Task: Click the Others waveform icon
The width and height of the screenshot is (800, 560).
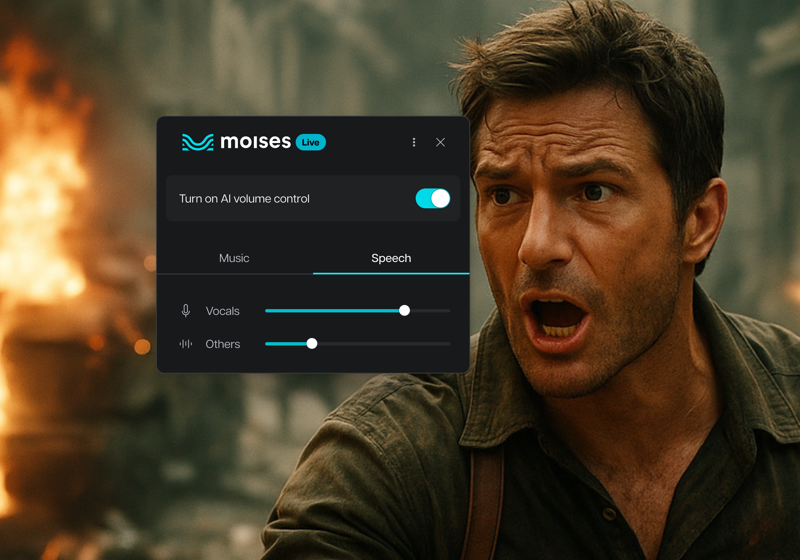Action: (x=186, y=344)
